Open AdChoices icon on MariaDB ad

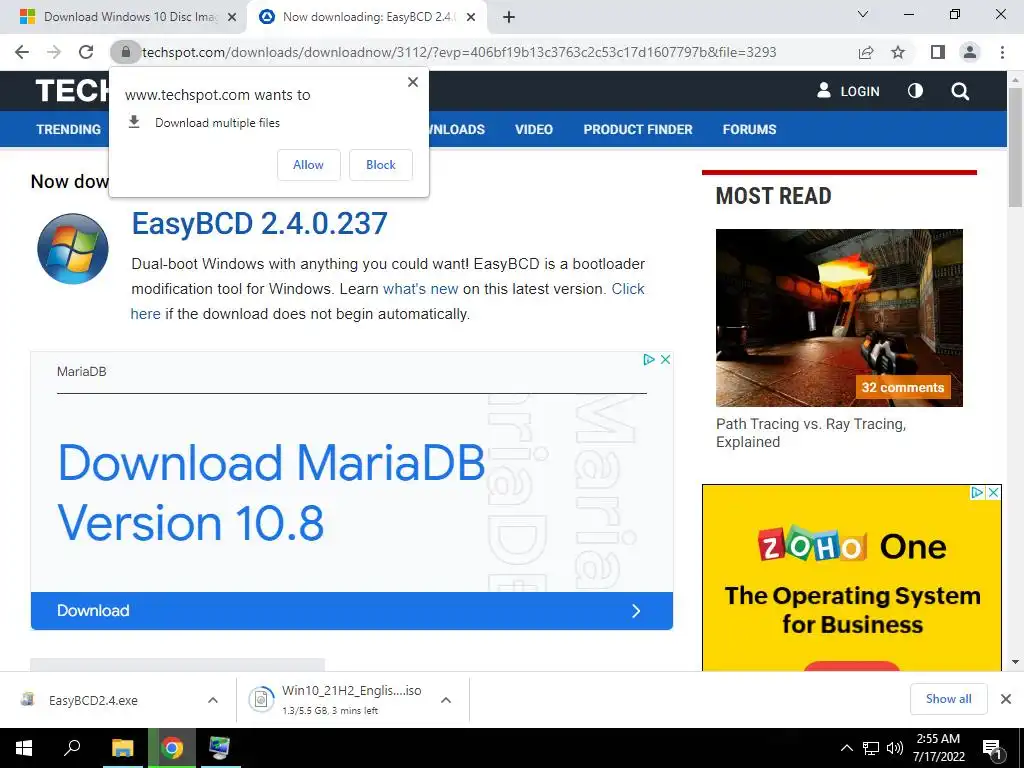click(x=648, y=359)
